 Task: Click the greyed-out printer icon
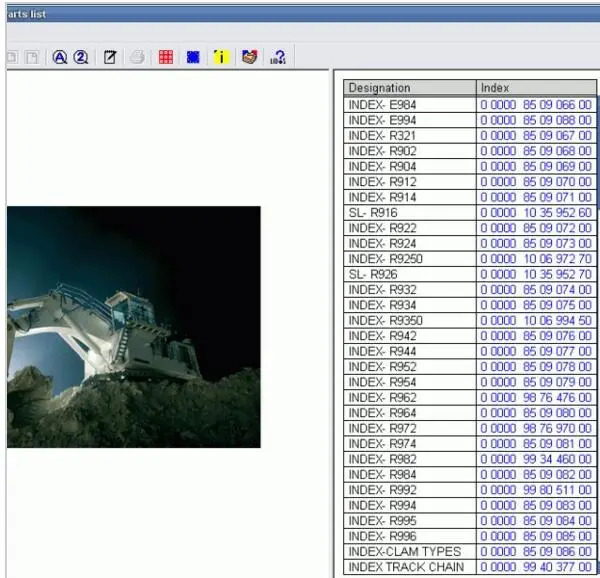[137, 57]
